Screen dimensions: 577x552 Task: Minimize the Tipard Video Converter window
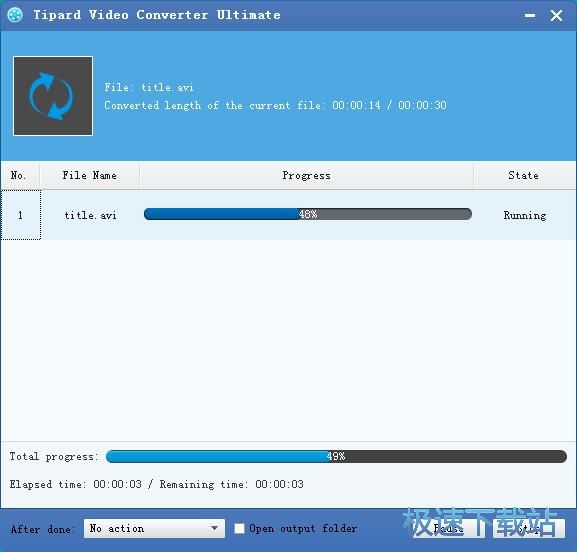pos(530,15)
